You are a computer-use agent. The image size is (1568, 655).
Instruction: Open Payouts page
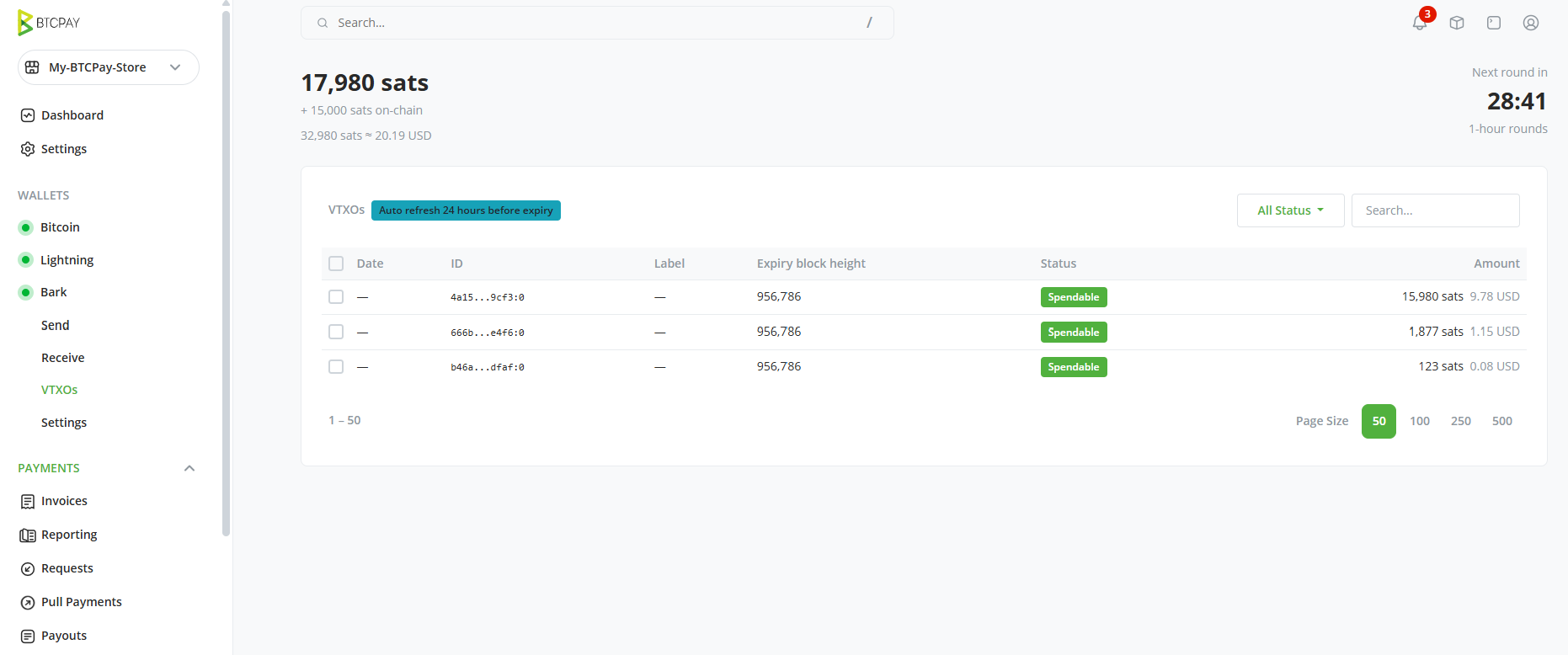(x=64, y=636)
